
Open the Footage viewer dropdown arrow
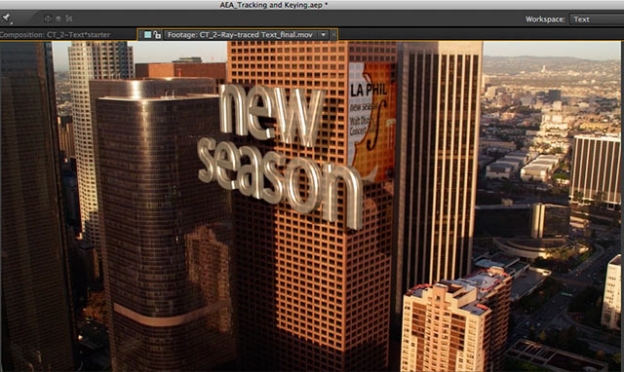point(324,35)
